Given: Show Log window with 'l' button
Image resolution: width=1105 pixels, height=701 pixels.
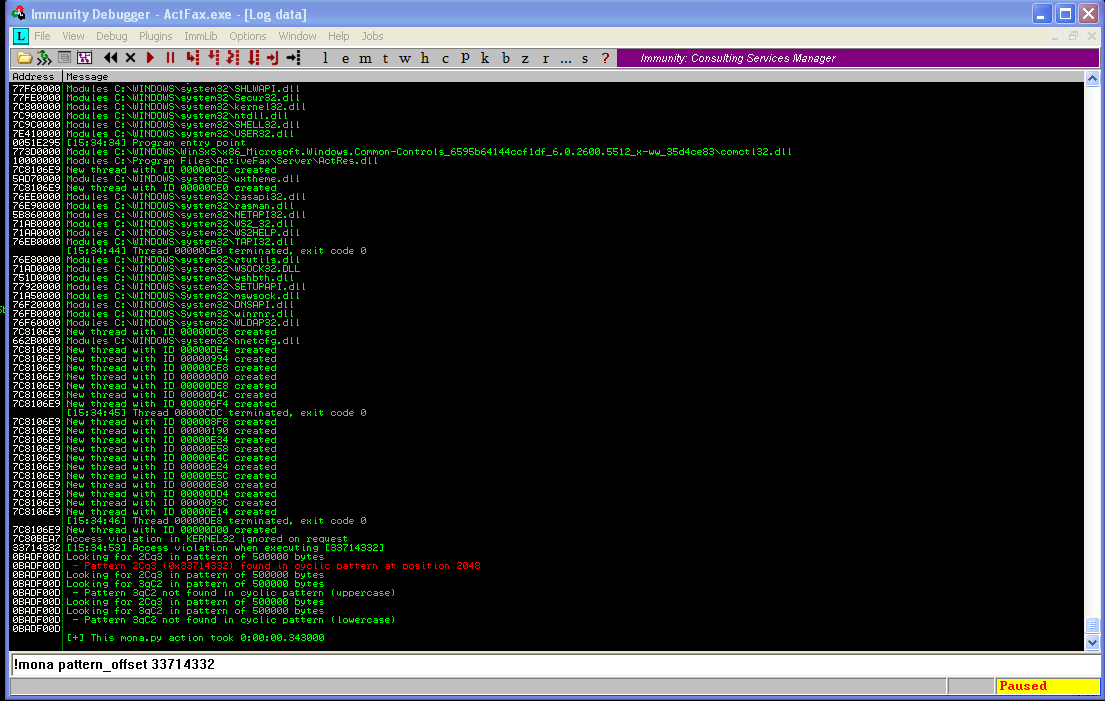Looking at the screenshot, I should (x=325, y=58).
